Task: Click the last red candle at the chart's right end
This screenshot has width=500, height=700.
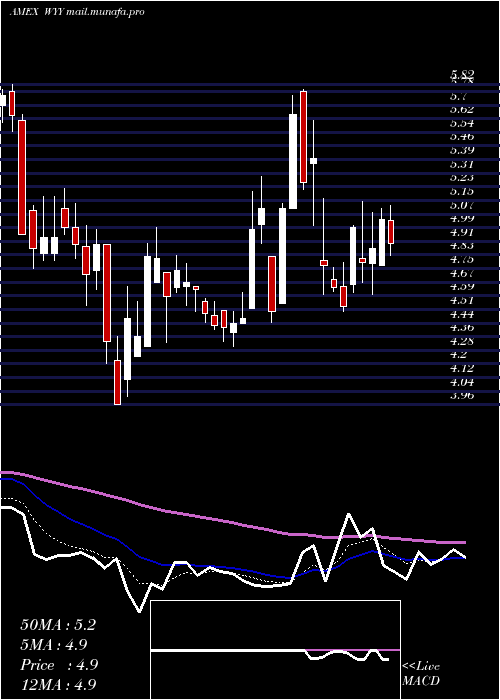Action: tap(391, 232)
